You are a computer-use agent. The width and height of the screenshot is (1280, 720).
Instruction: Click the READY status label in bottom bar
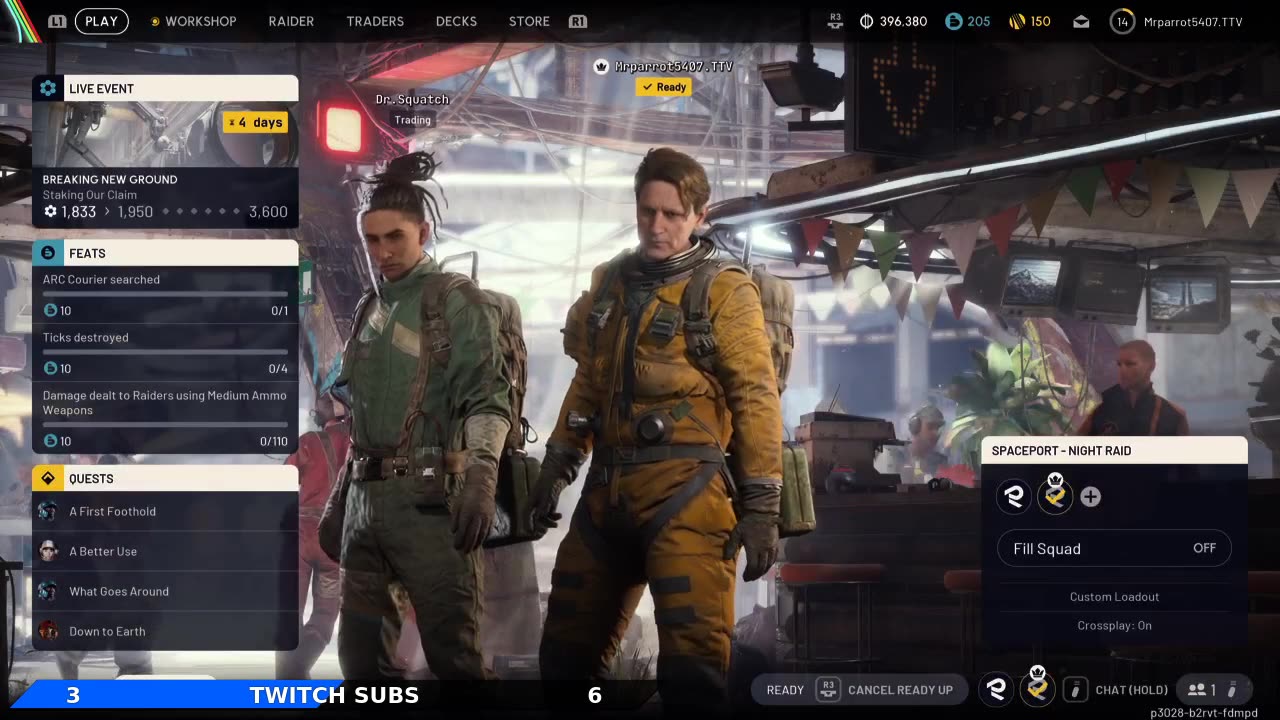click(785, 689)
